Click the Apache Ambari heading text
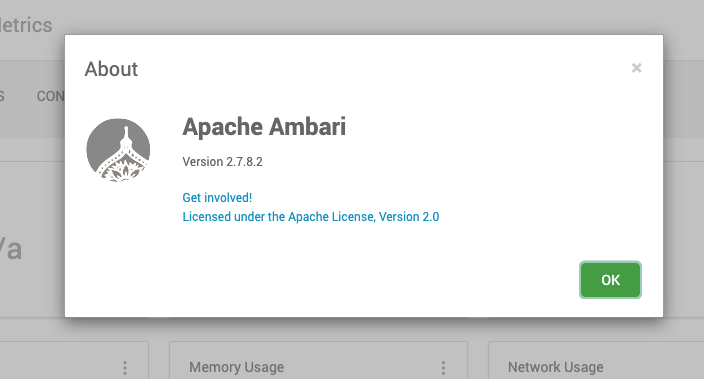This screenshot has width=704, height=379. 264,127
